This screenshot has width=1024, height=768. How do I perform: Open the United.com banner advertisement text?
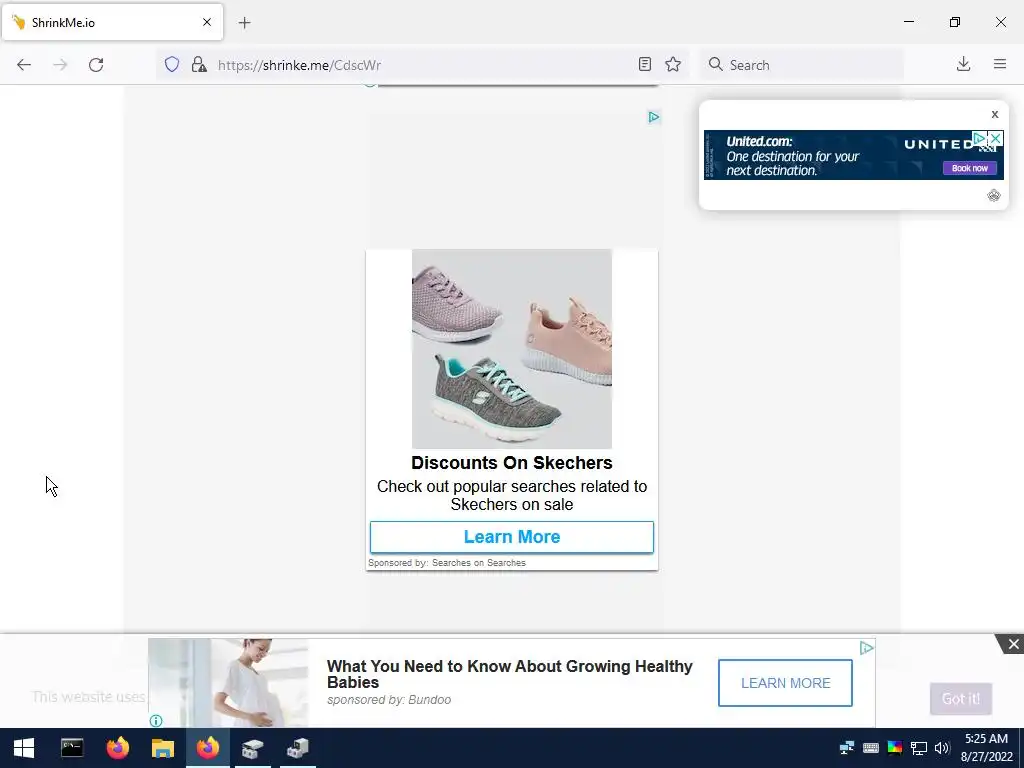pyautogui.click(x=792, y=156)
